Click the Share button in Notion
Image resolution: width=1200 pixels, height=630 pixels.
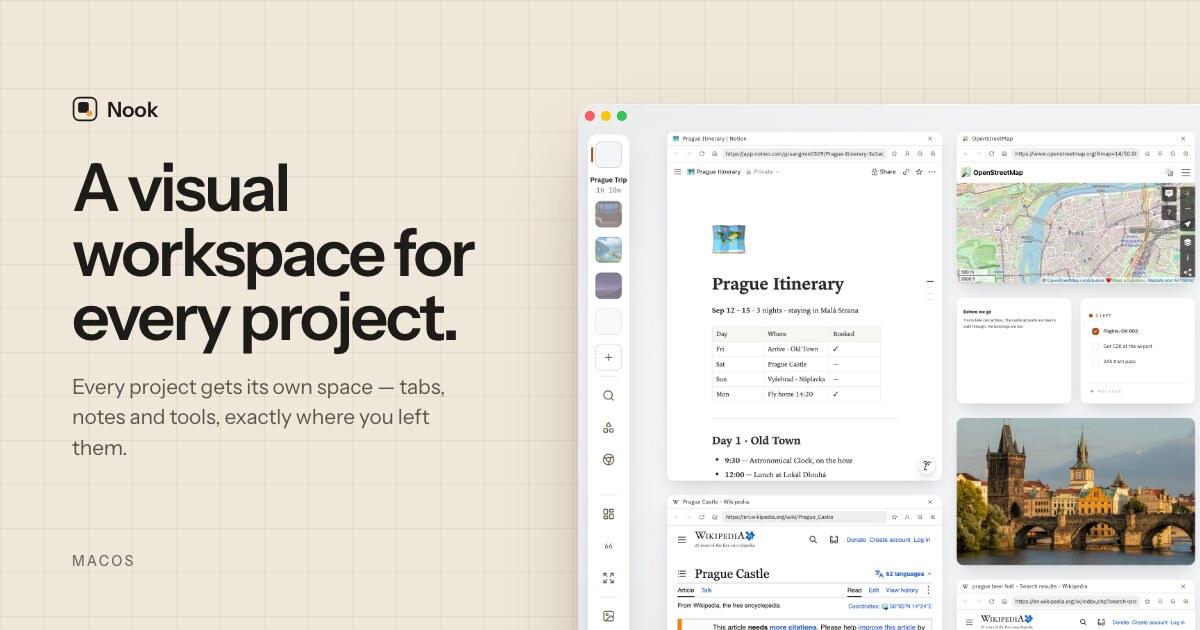tap(884, 172)
